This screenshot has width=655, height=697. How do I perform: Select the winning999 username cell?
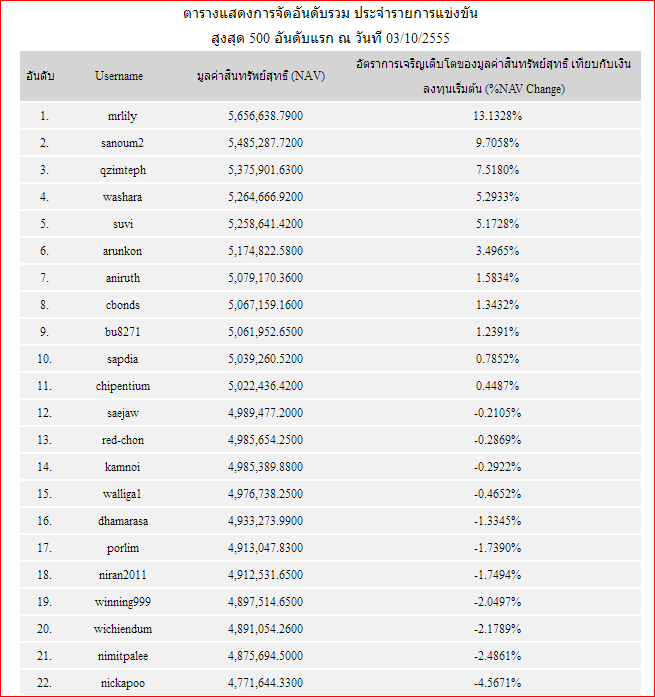point(123,602)
